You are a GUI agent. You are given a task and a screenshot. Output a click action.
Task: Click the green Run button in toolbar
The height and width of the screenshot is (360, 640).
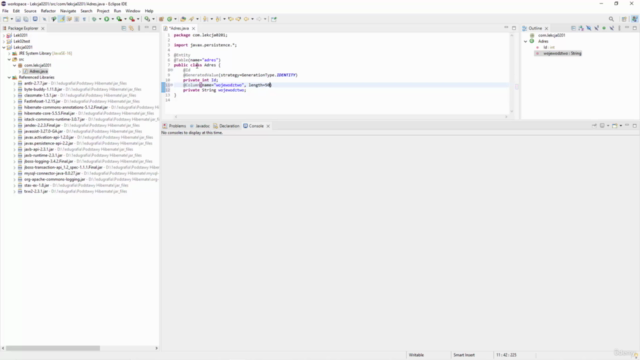107,19
